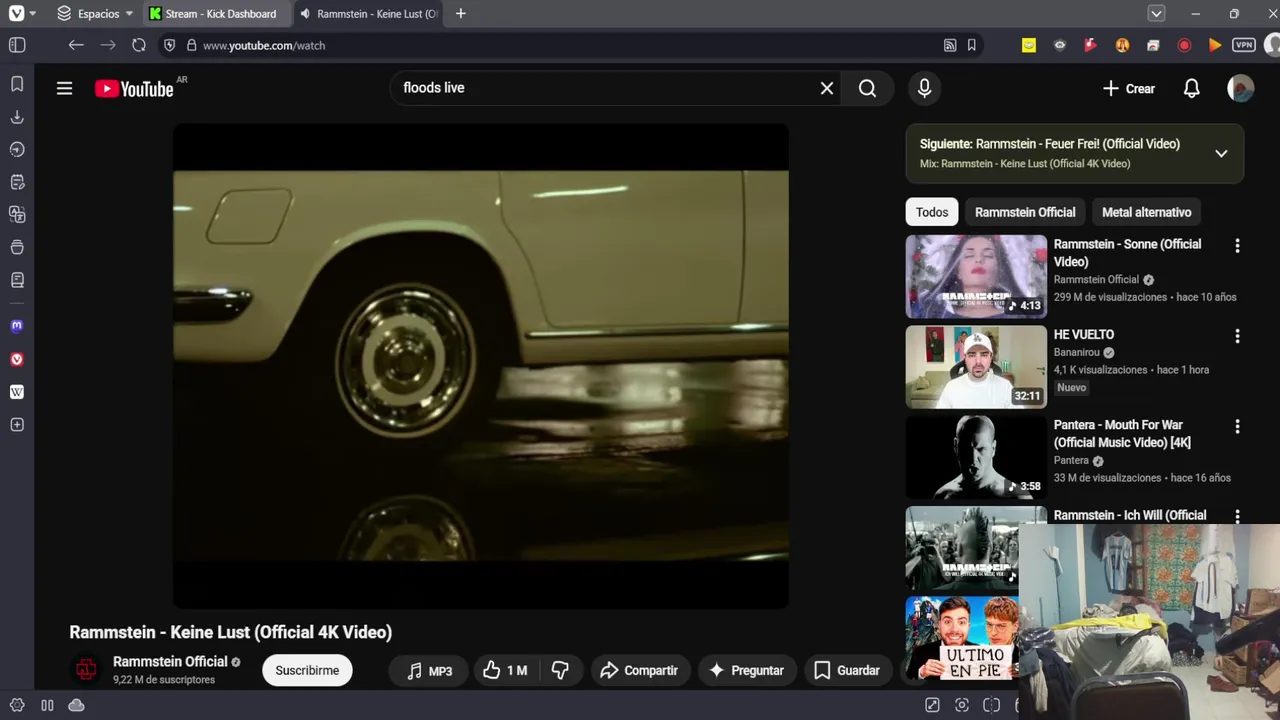1280x720 pixels.
Task: Go back to previous page
Action: pyautogui.click(x=76, y=45)
